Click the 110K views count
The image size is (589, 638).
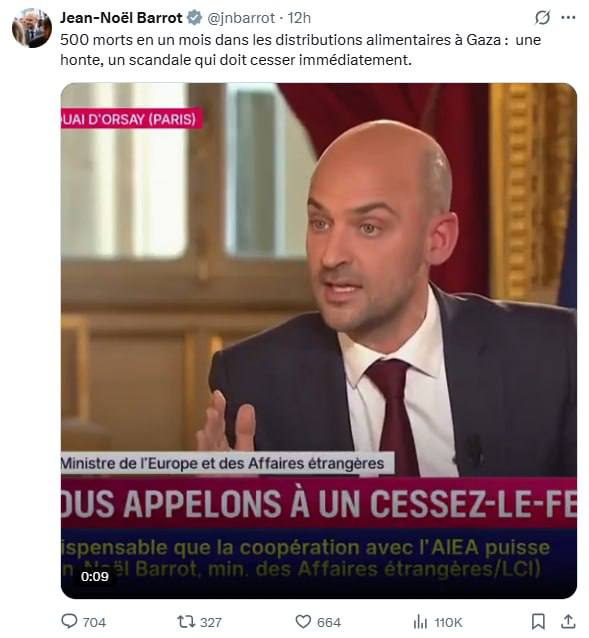pyautogui.click(x=448, y=622)
